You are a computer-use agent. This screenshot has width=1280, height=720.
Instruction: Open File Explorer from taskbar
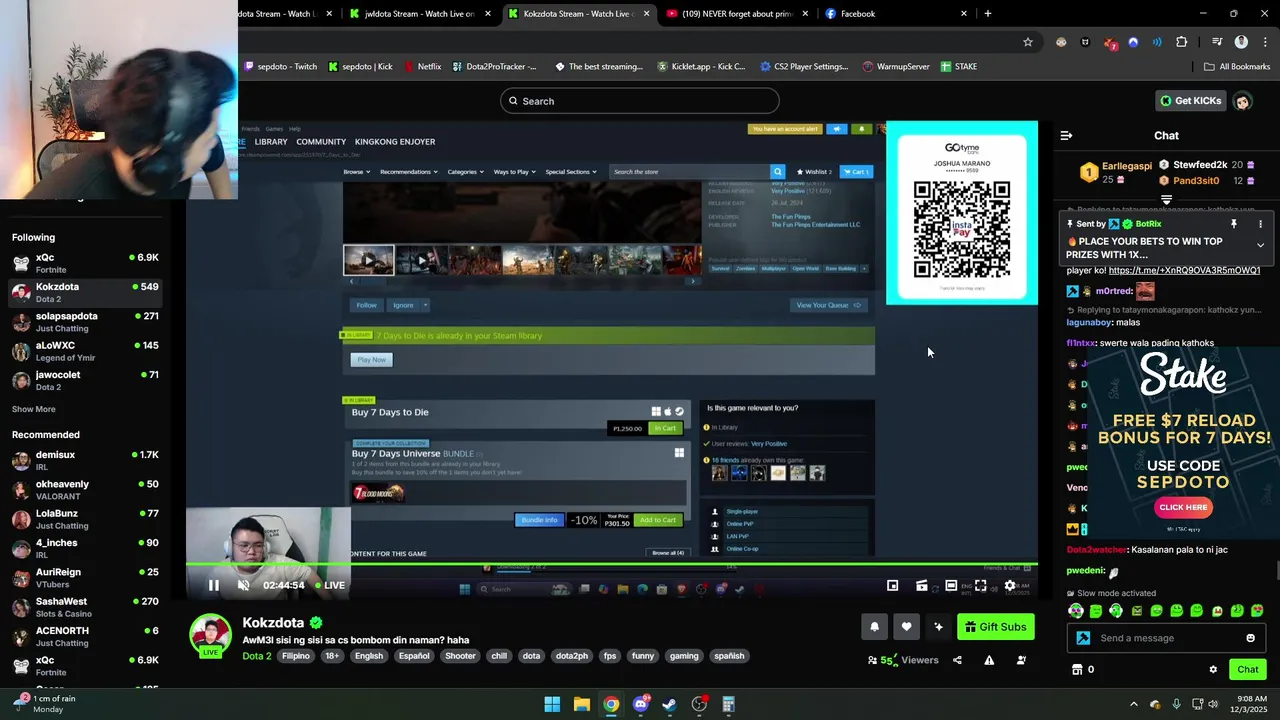coord(581,704)
